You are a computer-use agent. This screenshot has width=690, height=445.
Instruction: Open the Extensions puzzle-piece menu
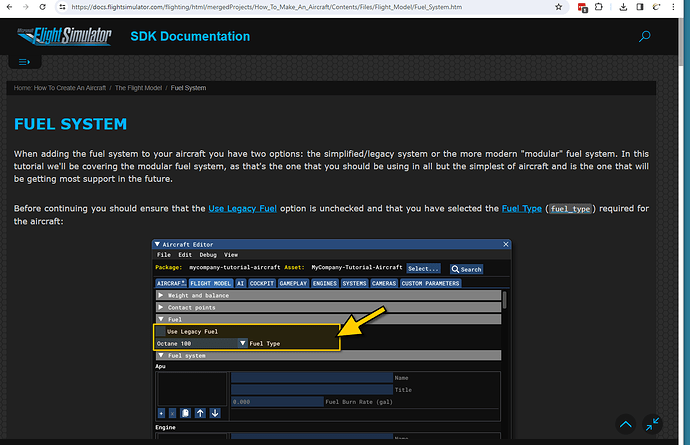tap(598, 7)
